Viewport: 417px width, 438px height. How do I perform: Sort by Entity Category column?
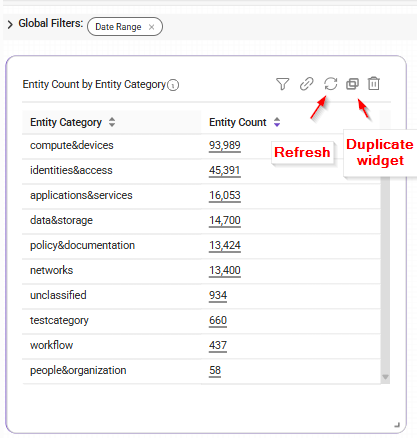coord(112,122)
